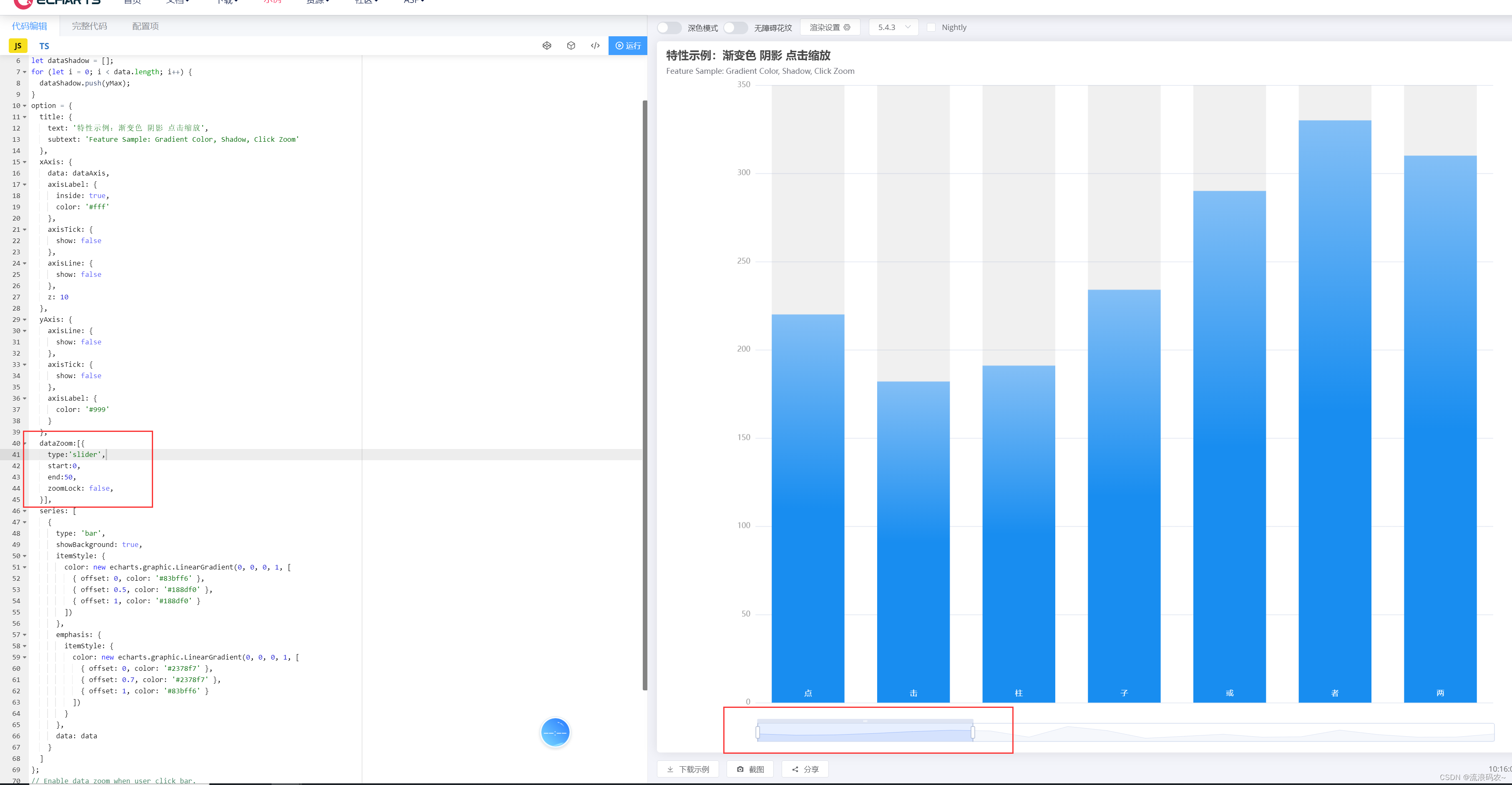Click the bar labeled 击

pyautogui.click(x=913, y=542)
